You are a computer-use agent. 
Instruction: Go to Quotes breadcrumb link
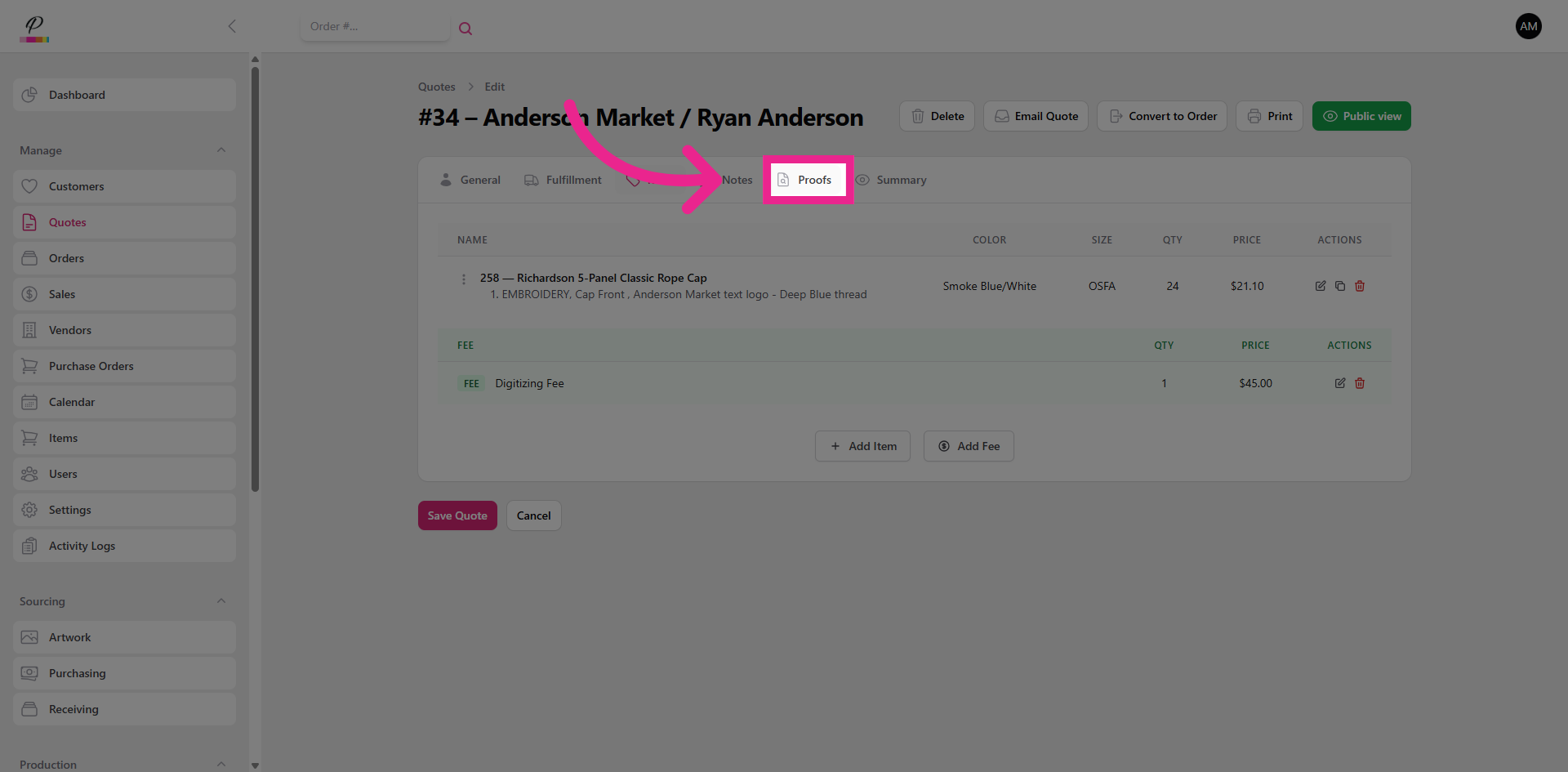coord(436,87)
